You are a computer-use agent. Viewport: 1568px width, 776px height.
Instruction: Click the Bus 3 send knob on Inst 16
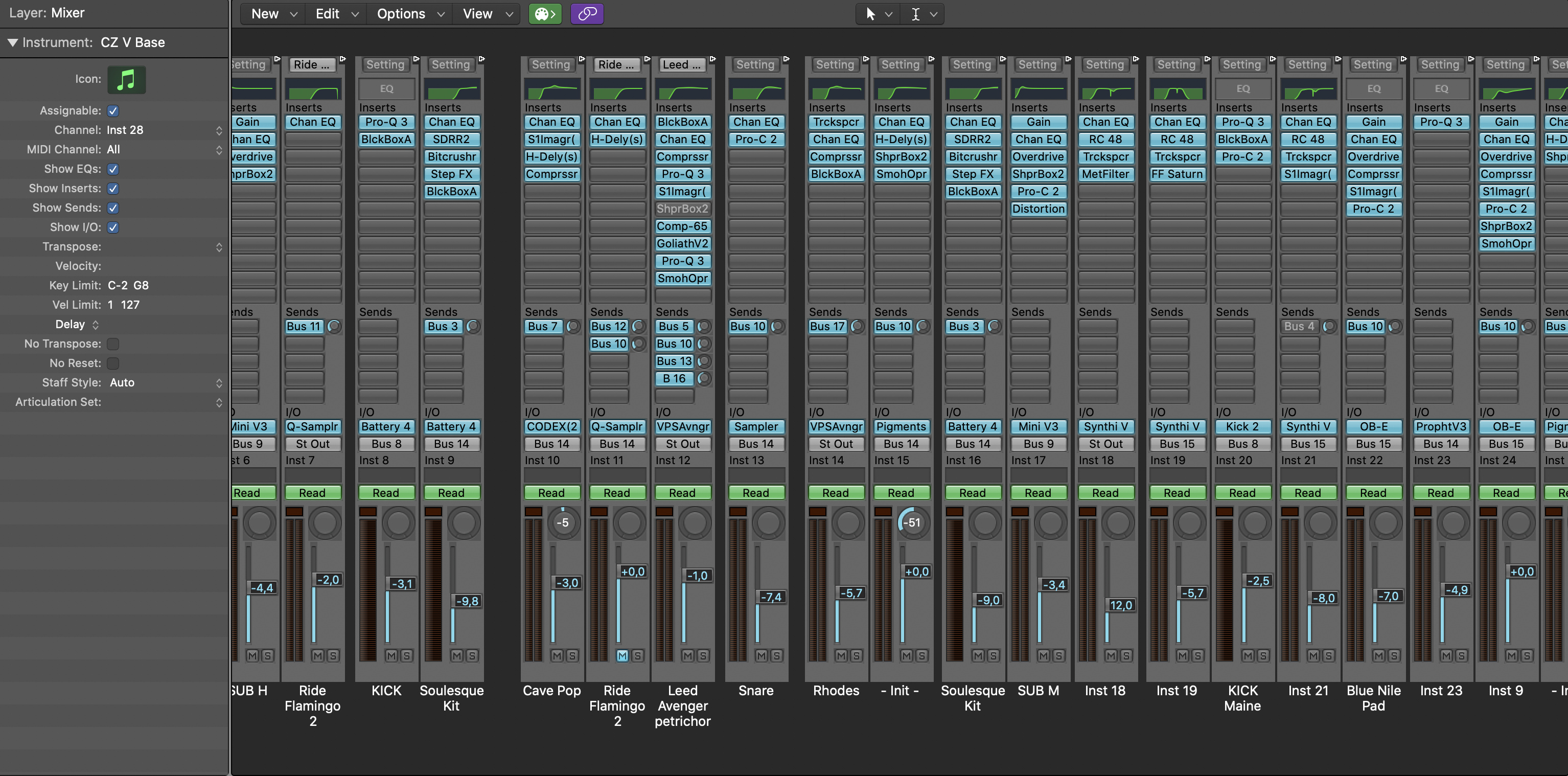[x=994, y=326]
